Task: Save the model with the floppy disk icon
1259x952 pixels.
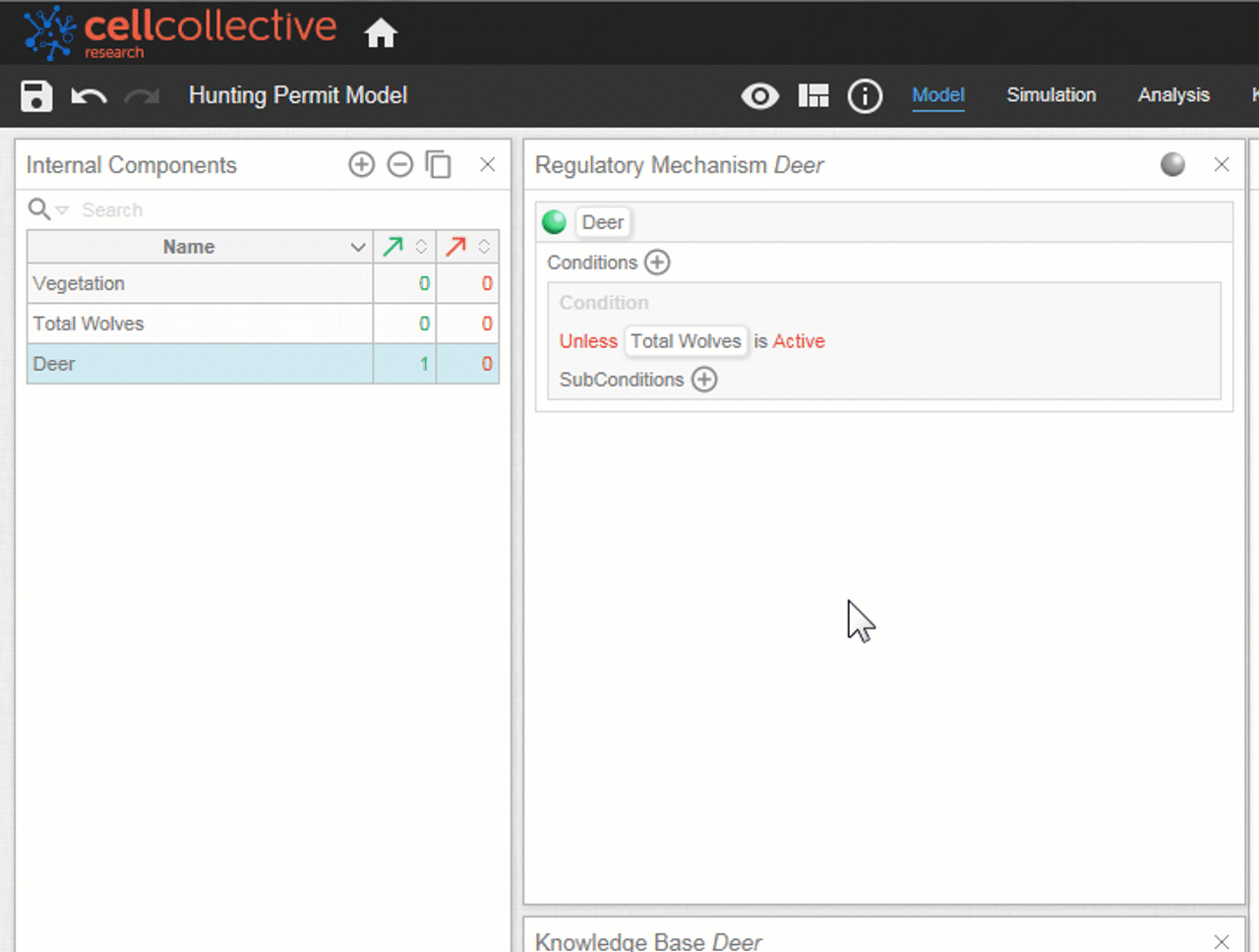Action: coord(36,95)
